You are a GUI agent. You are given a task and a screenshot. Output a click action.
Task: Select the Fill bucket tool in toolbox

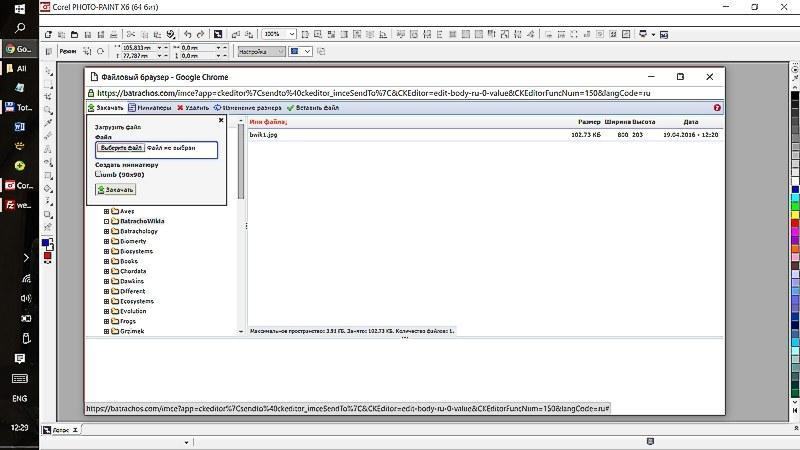(x=48, y=188)
